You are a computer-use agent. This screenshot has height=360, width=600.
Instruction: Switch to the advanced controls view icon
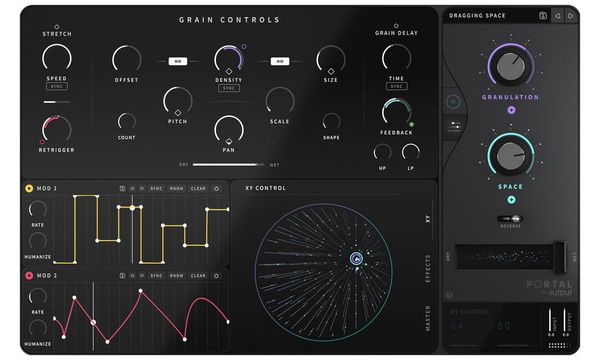coord(455,127)
